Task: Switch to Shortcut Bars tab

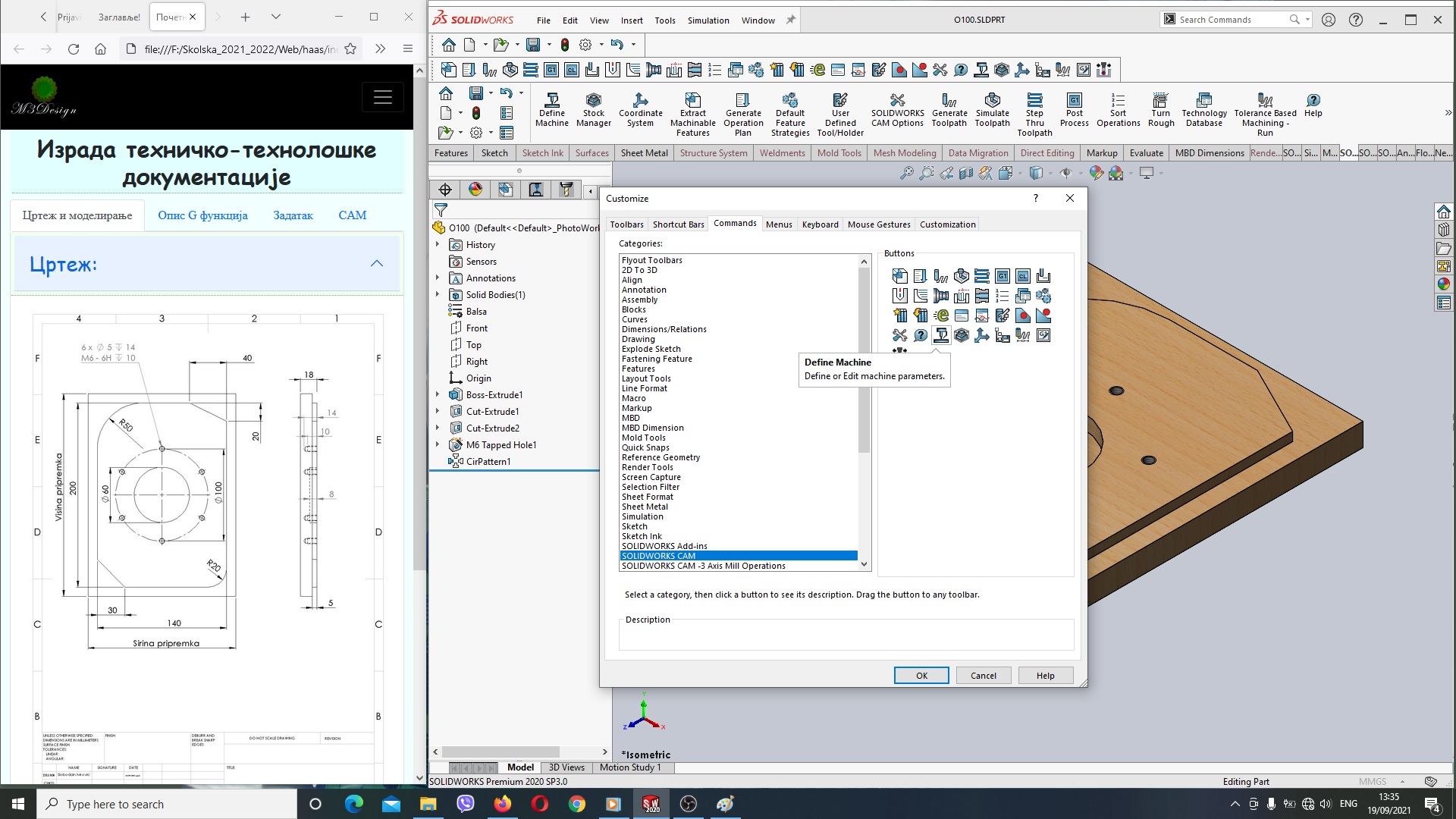Action: coord(678,224)
